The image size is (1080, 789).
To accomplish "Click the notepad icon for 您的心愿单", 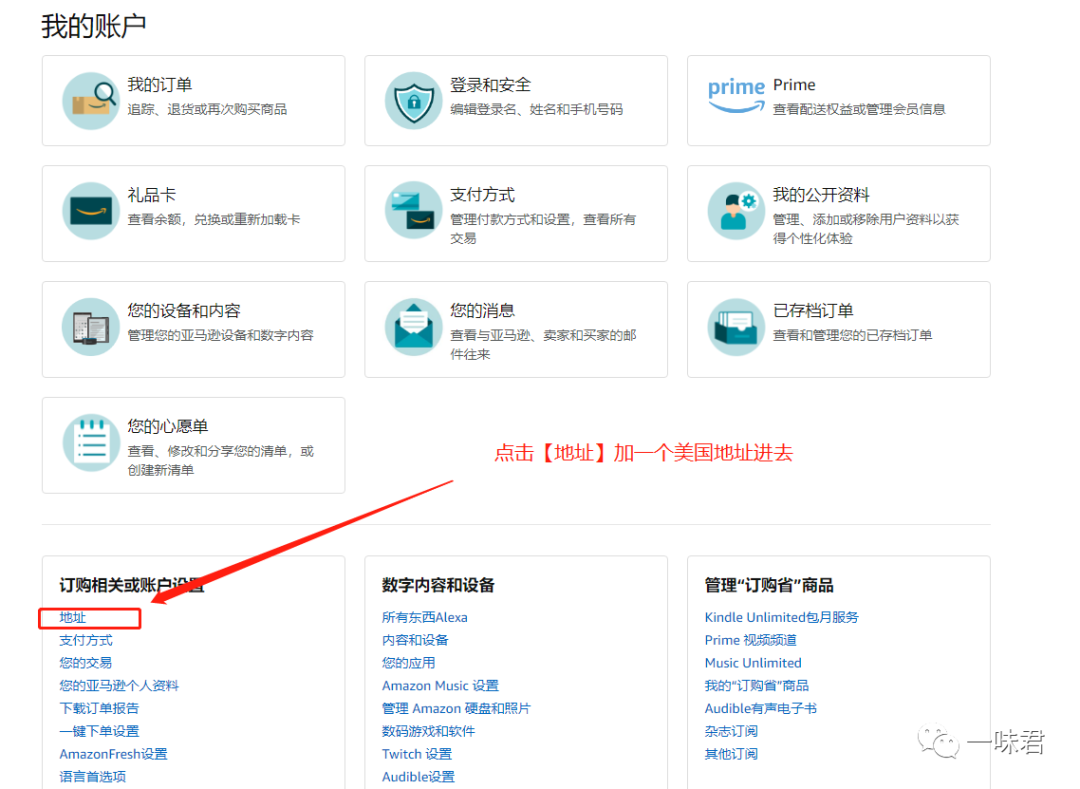I will (x=91, y=443).
